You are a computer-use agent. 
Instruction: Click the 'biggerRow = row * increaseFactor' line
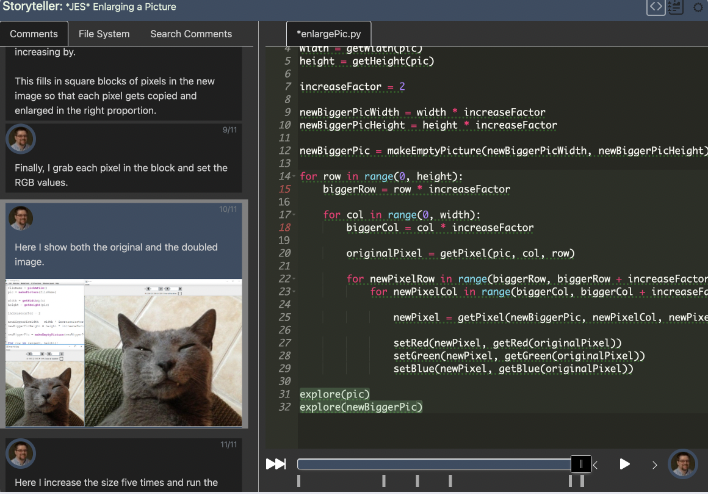tap(416, 189)
